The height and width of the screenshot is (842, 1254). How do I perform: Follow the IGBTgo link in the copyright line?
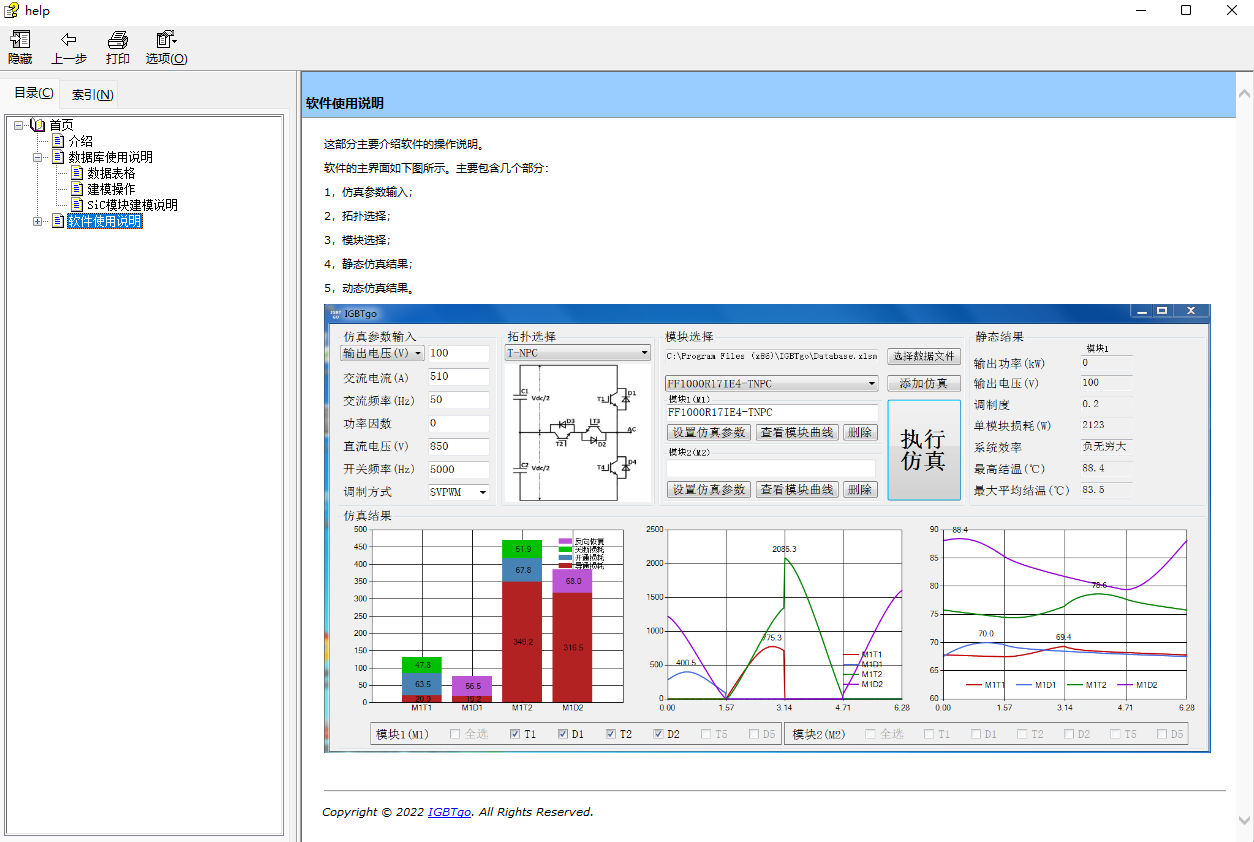click(449, 812)
